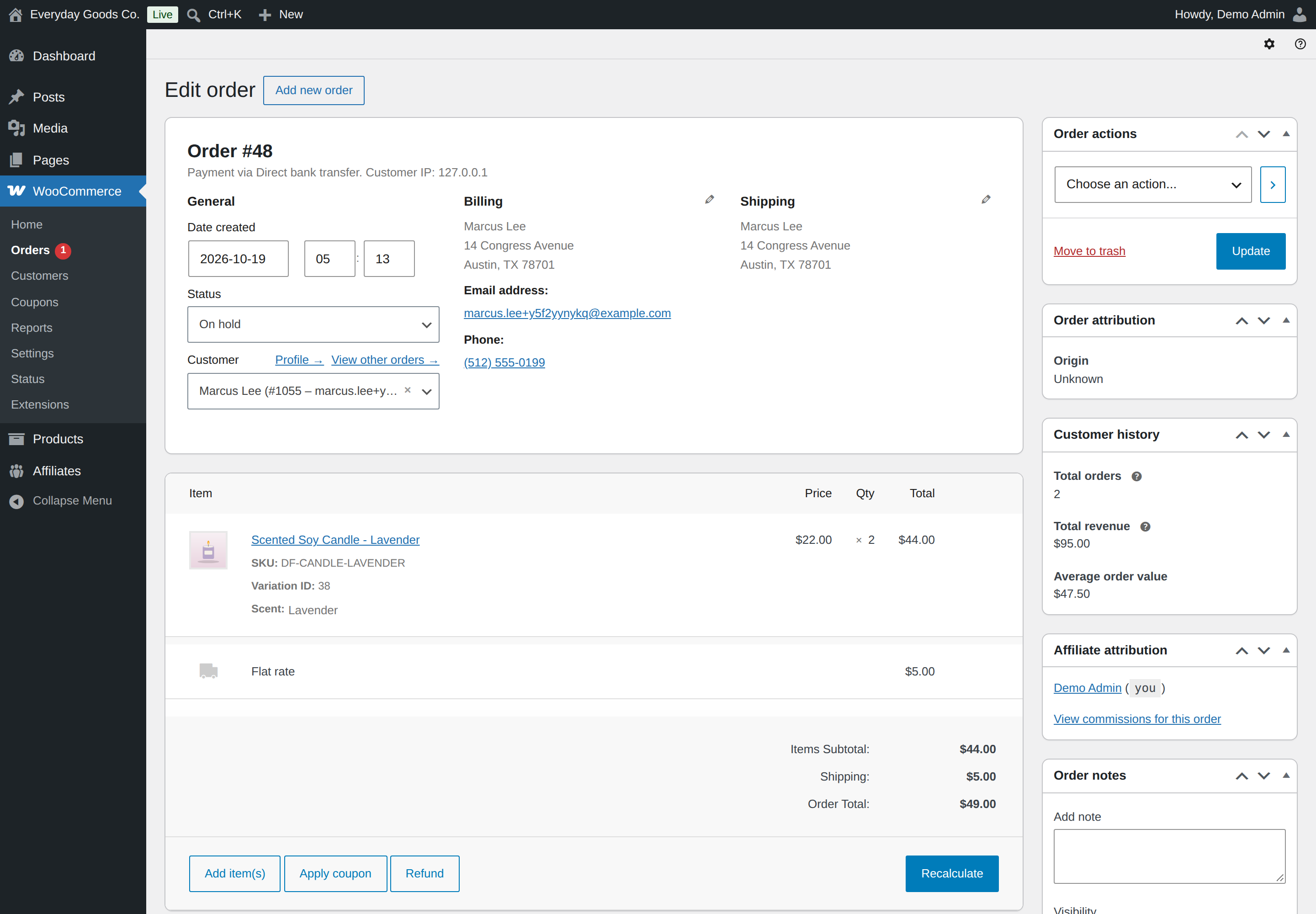
Task: Click the Total orders help tooltip icon
Action: (1136, 477)
